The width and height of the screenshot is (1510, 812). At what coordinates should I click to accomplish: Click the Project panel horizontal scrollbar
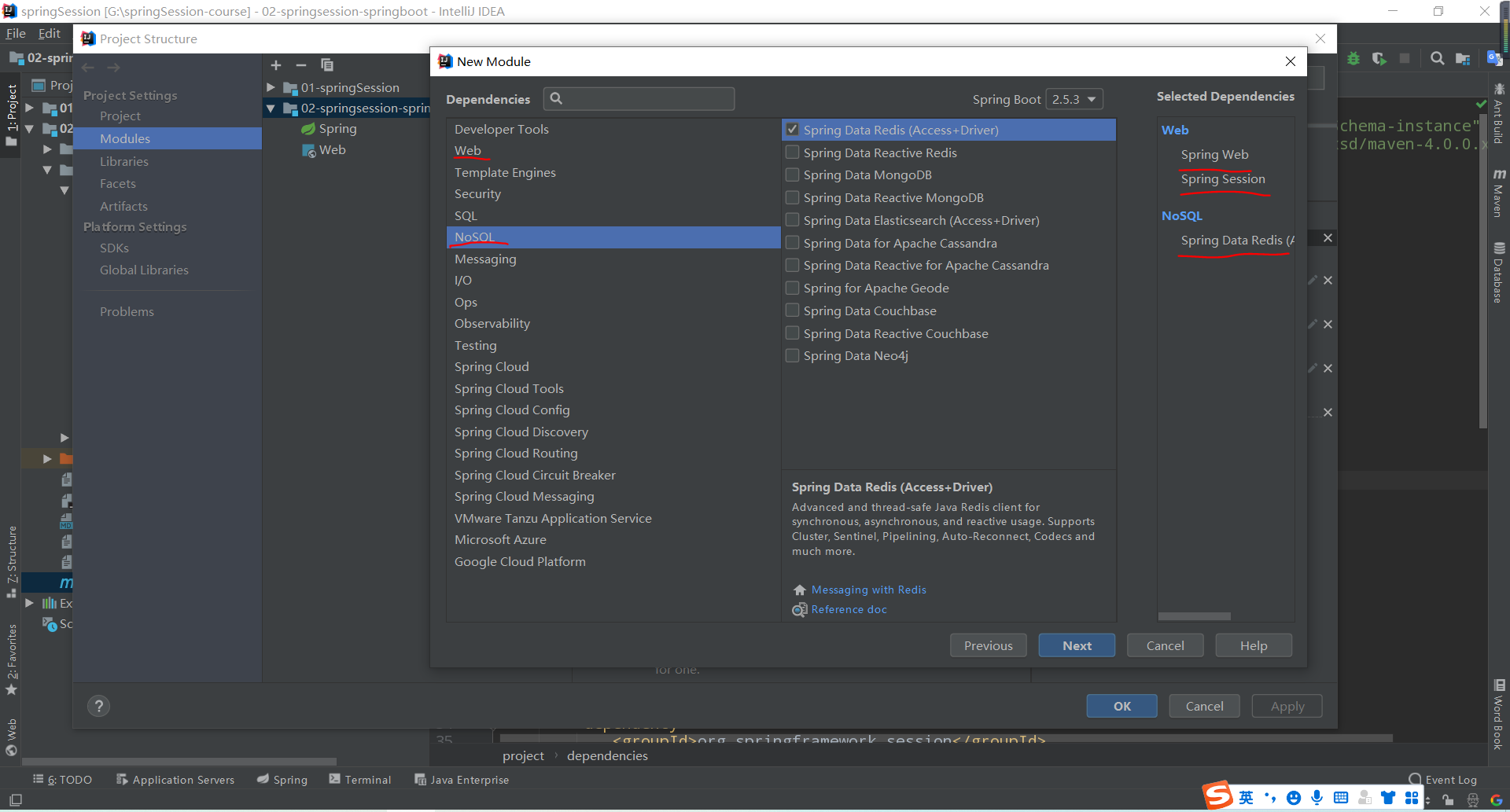[179, 761]
